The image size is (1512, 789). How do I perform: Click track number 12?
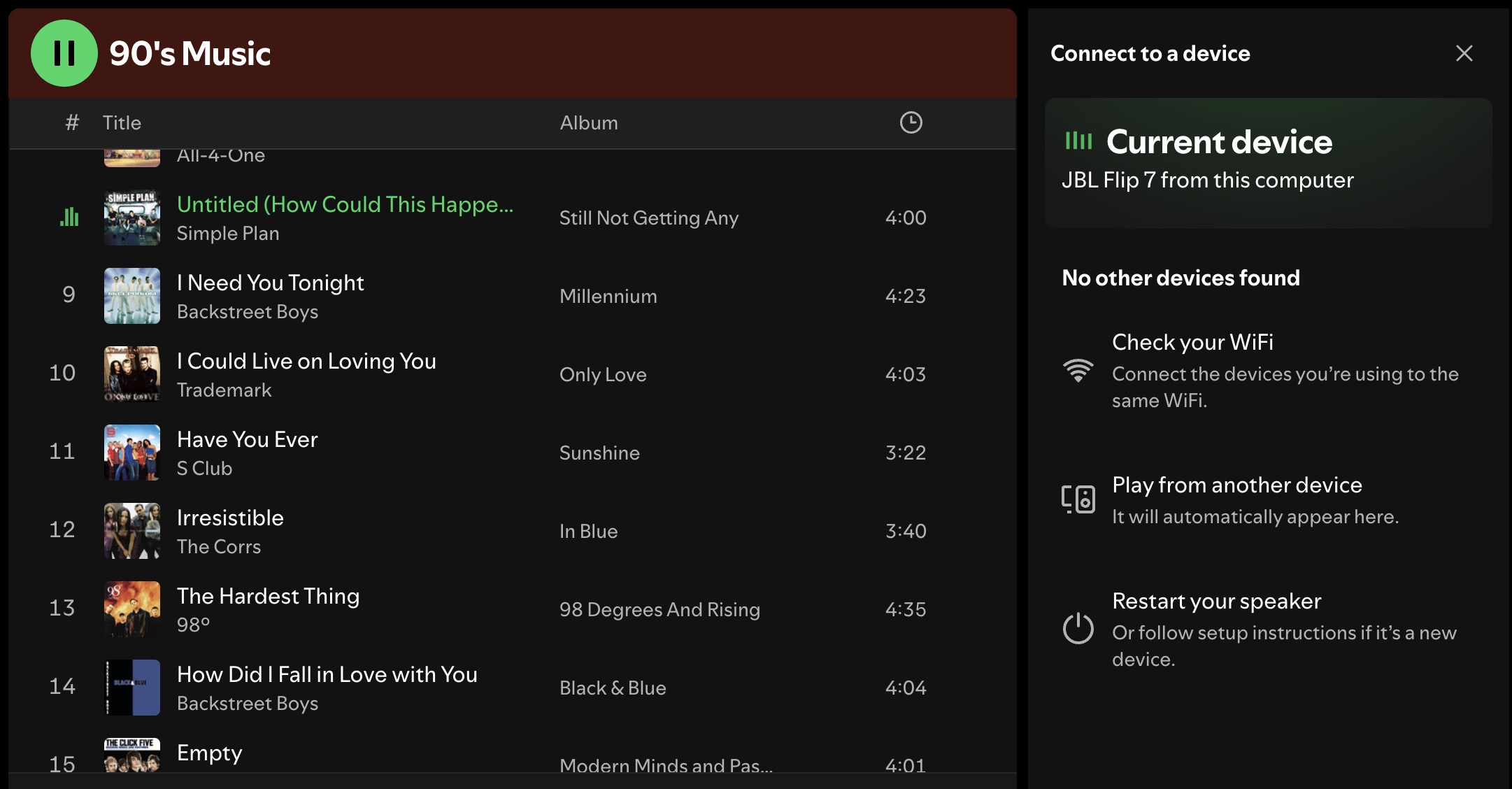click(x=62, y=529)
